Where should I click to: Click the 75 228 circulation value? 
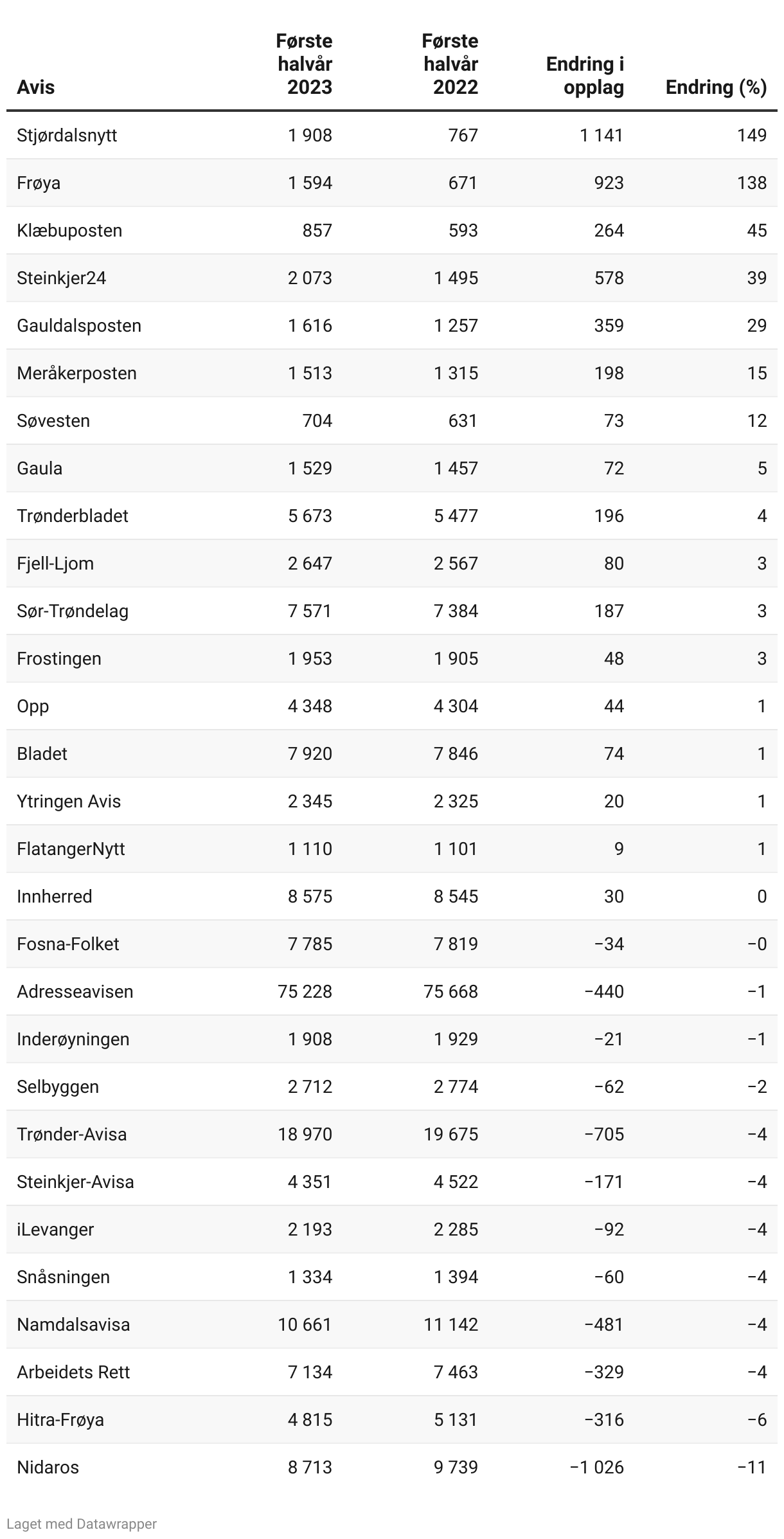(305, 992)
